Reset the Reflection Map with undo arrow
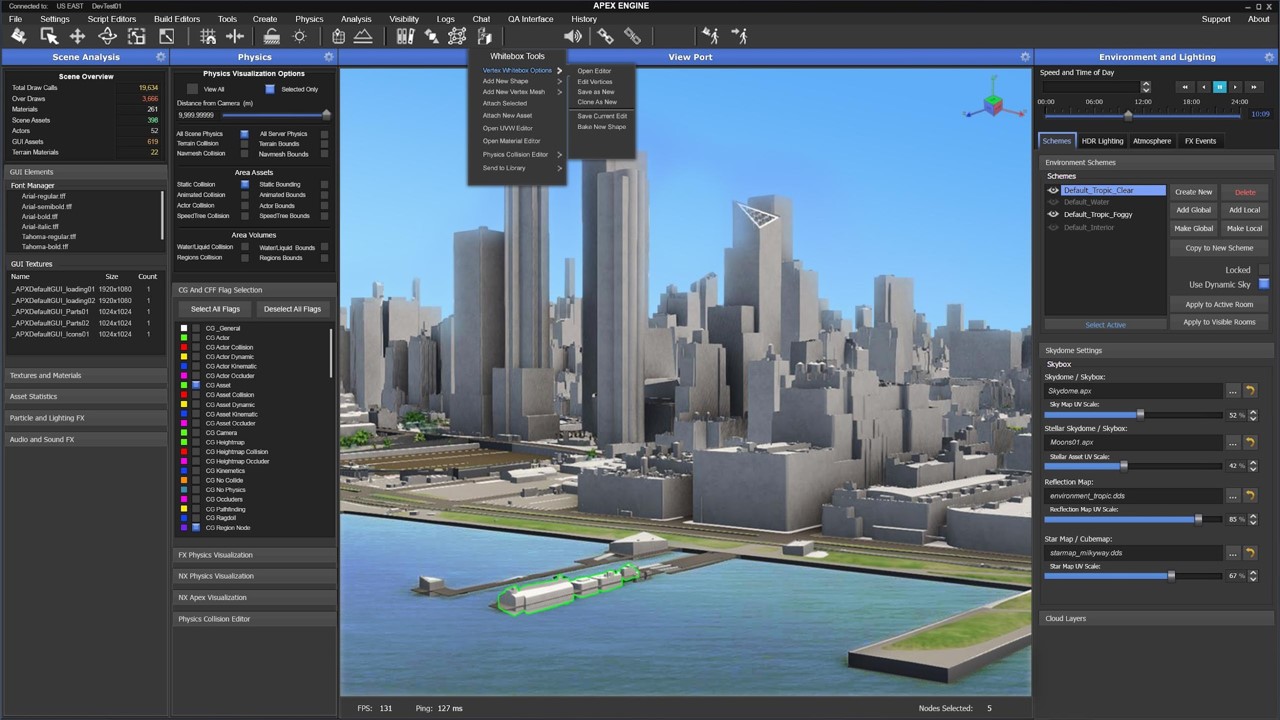1280x720 pixels. tap(1250, 496)
